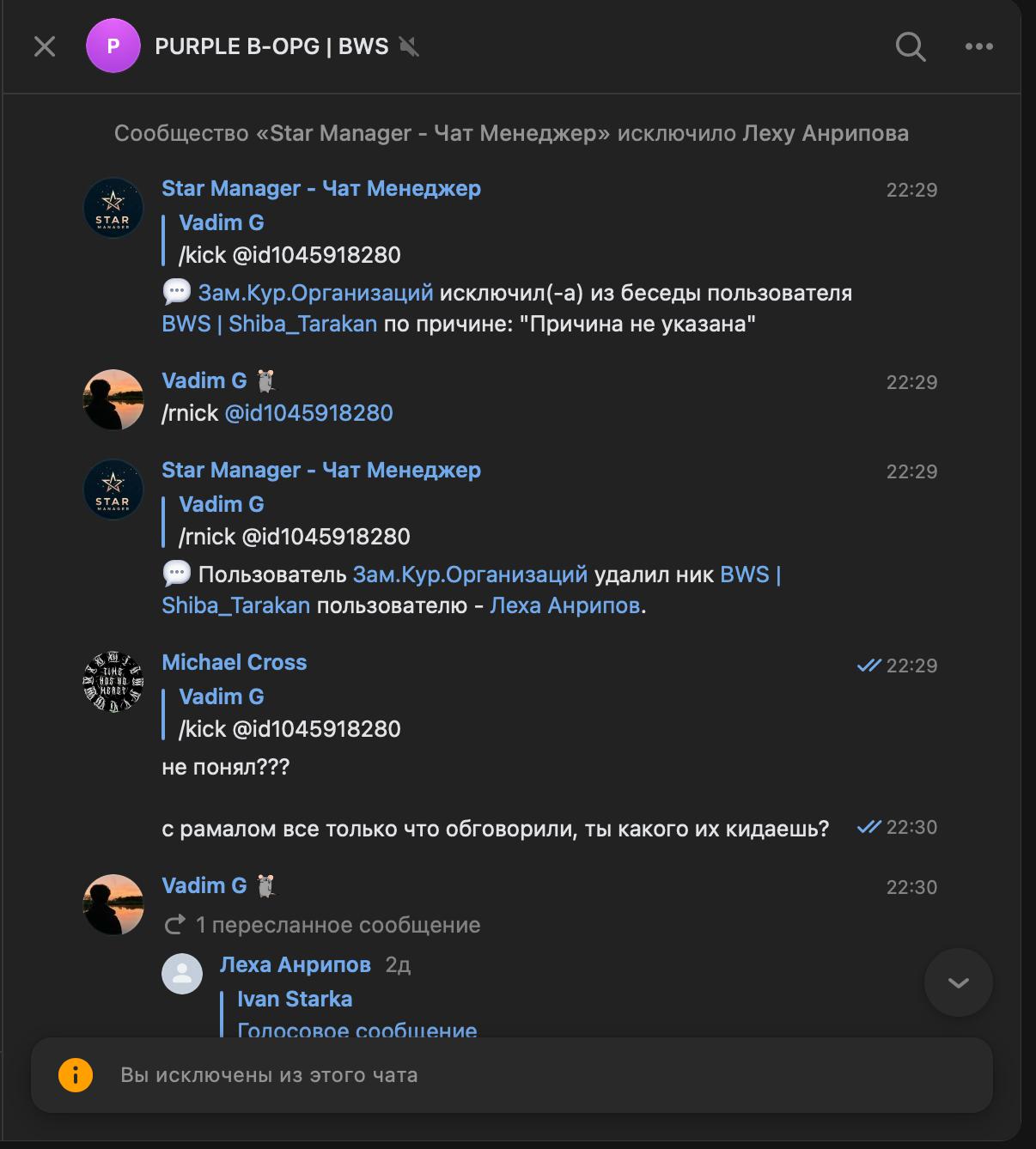Close the PURPLE B-OPG chat panel
Screen dimensions: 1036x1149
pos(45,46)
